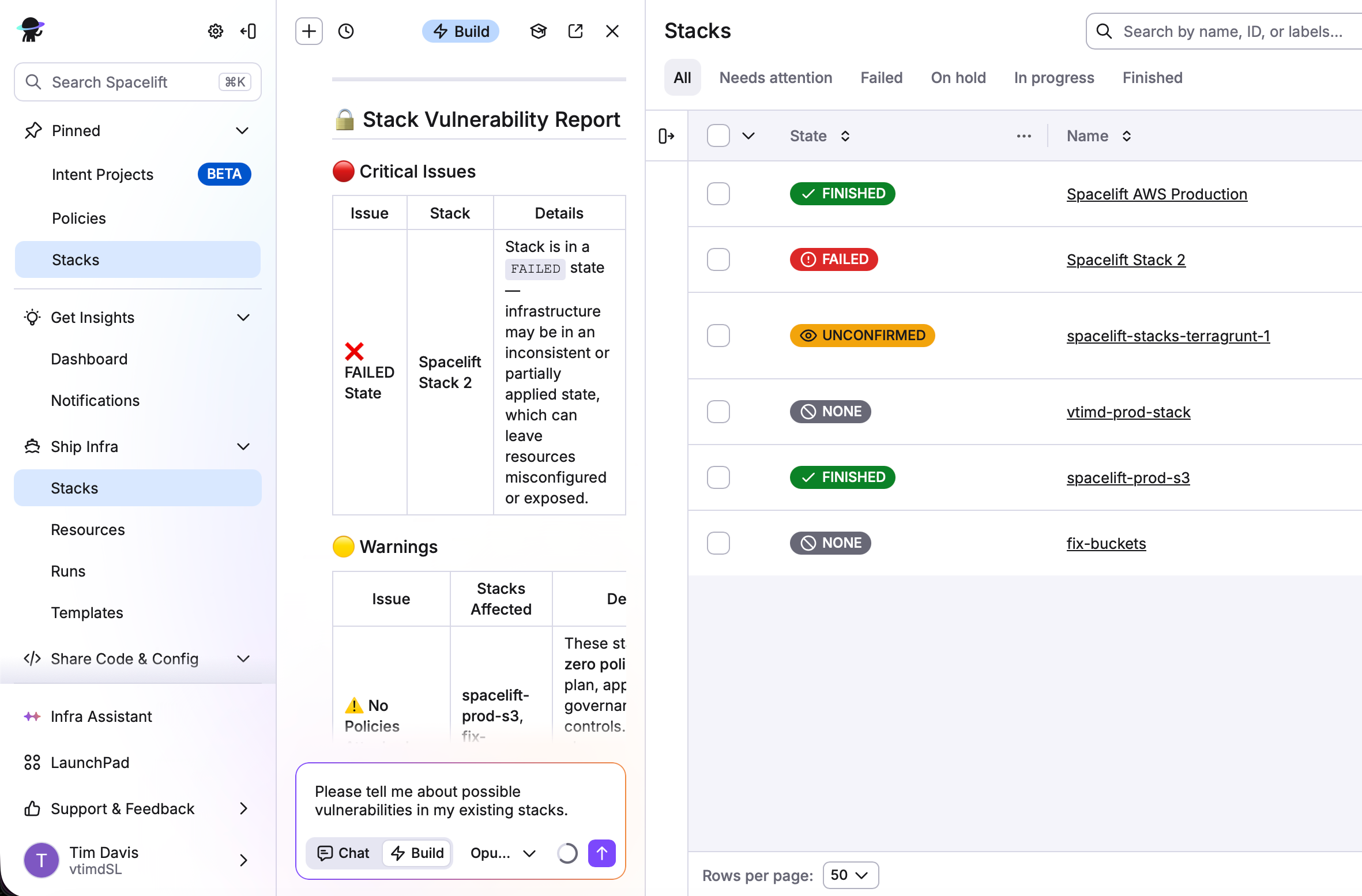Click the assistant prompt text box
The width and height of the screenshot is (1362, 896).
460,800
